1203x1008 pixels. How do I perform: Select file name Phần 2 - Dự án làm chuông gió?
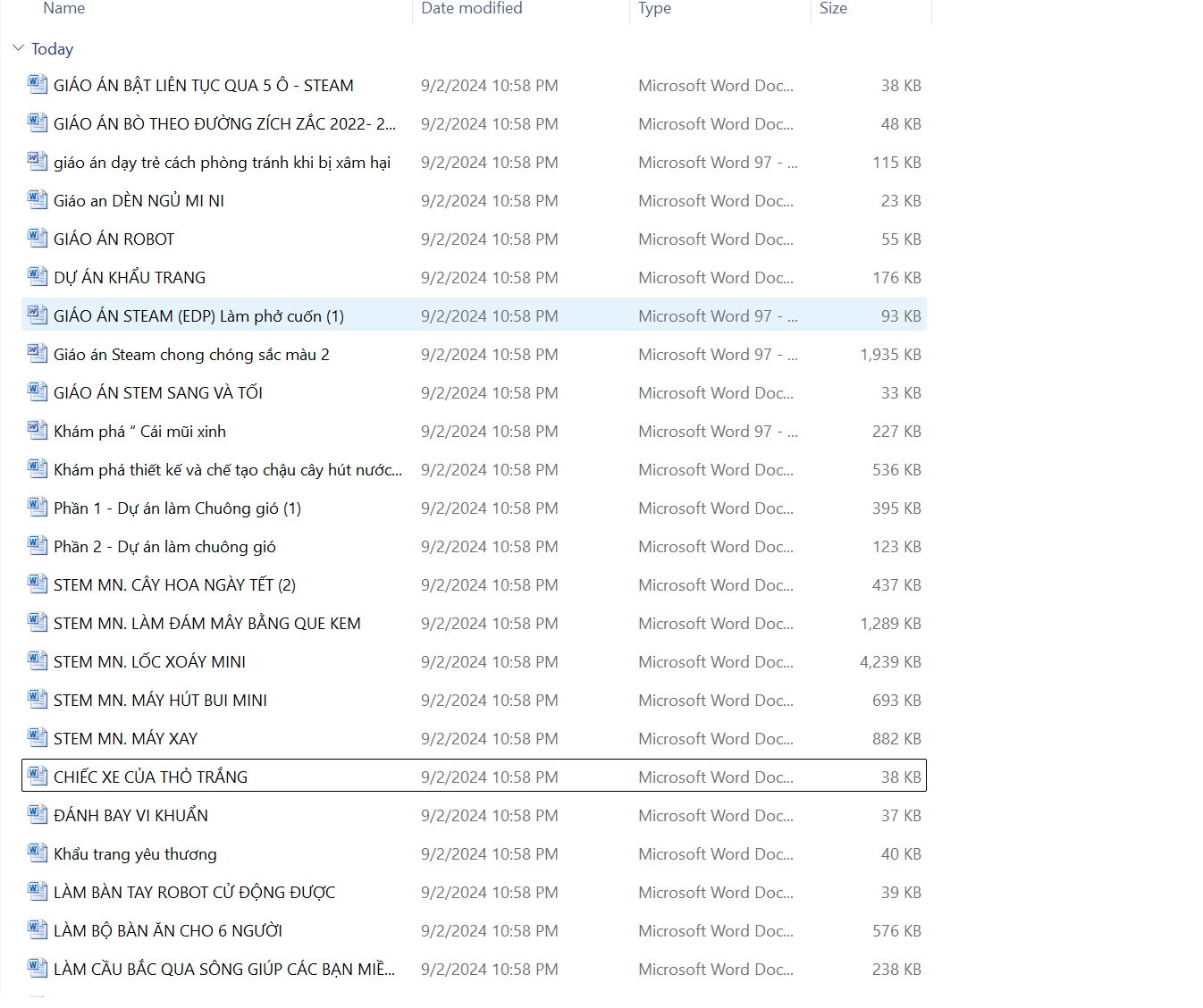click(164, 547)
